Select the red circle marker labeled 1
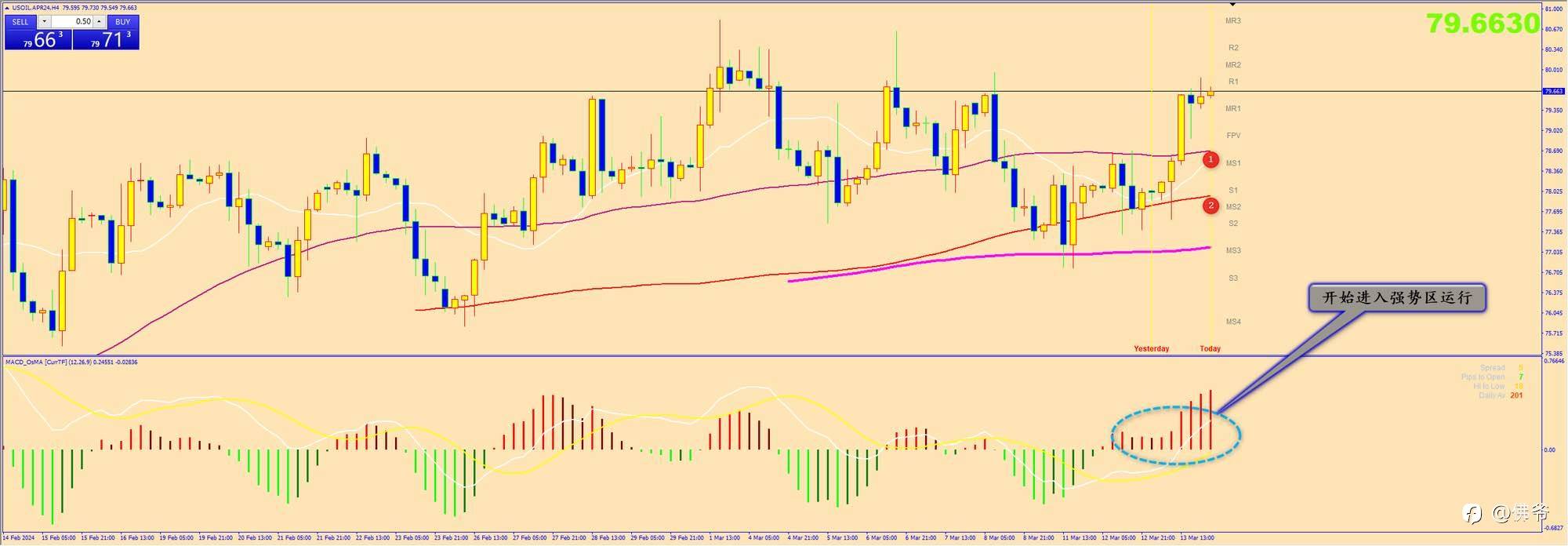The image size is (1568, 546). pos(1210,159)
